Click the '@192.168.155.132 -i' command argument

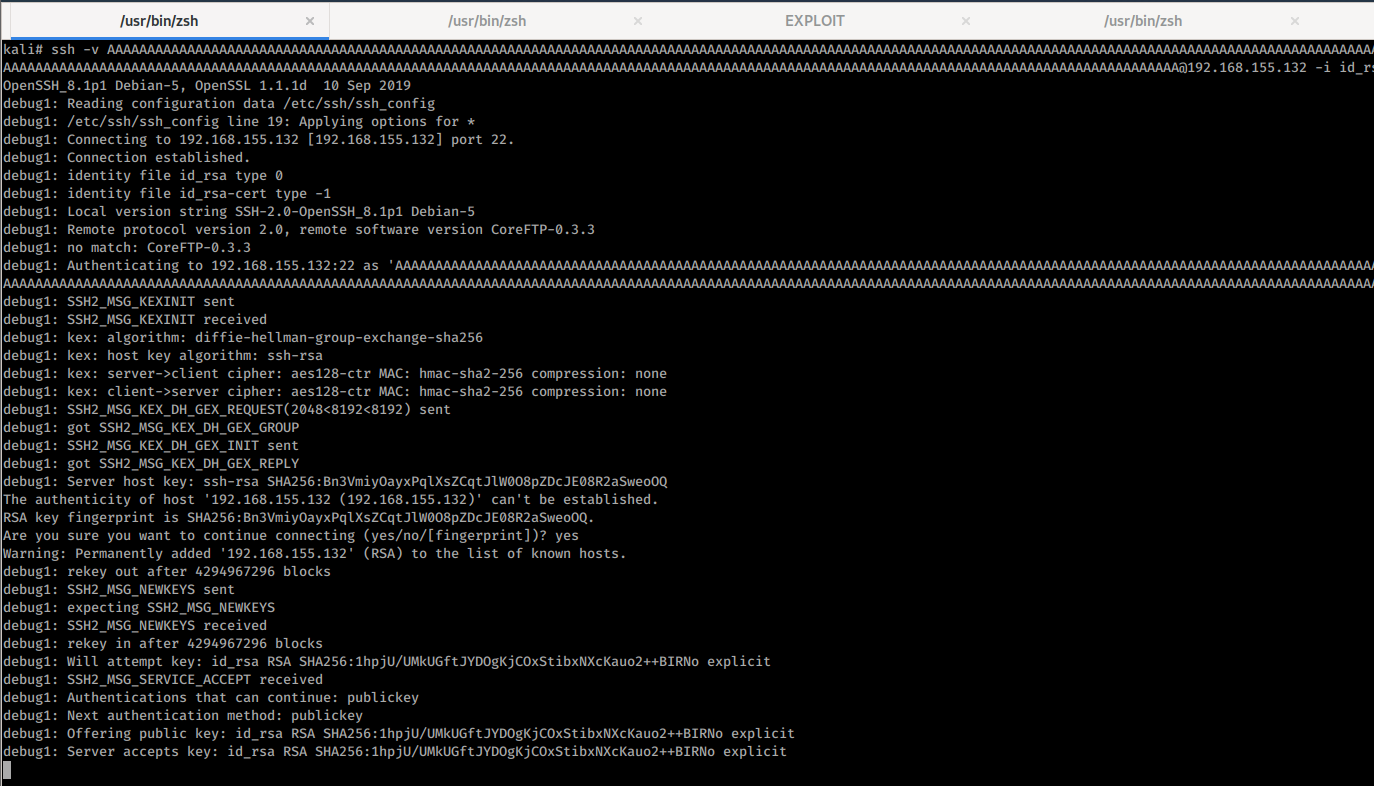1254,67
